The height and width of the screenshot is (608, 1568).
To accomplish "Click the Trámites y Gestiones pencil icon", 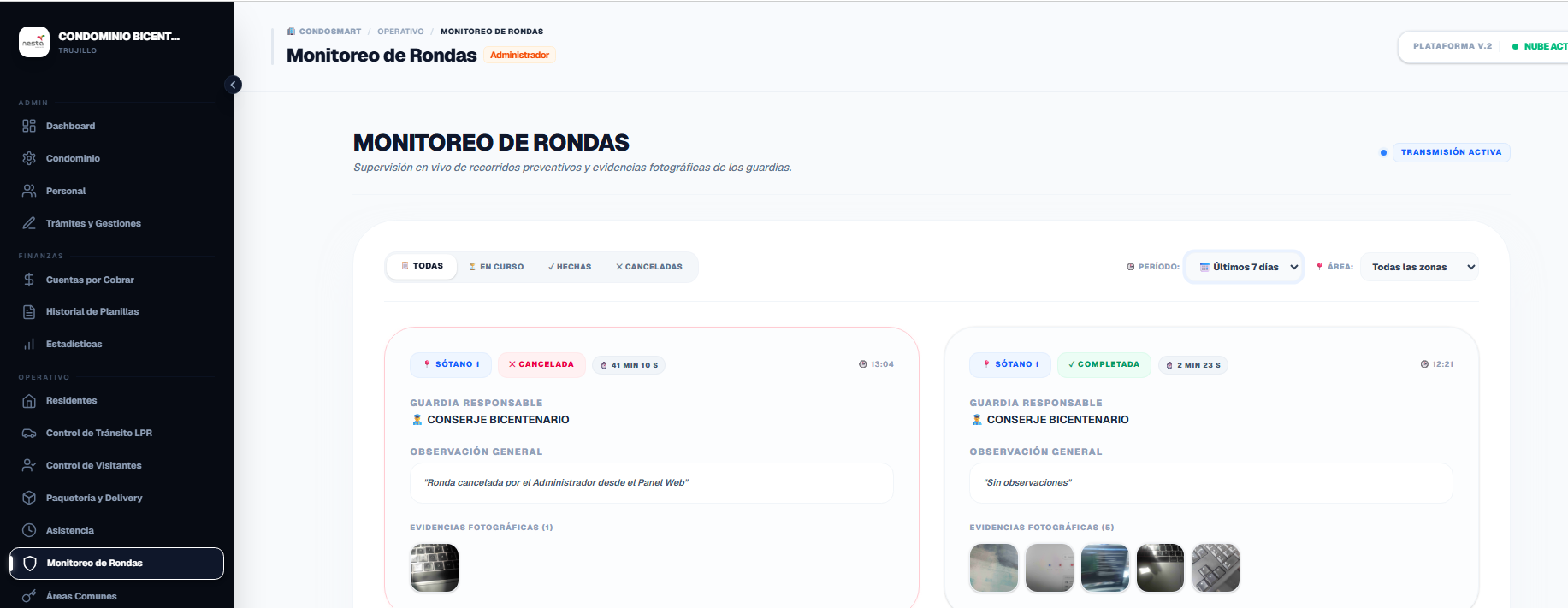I will (29, 223).
